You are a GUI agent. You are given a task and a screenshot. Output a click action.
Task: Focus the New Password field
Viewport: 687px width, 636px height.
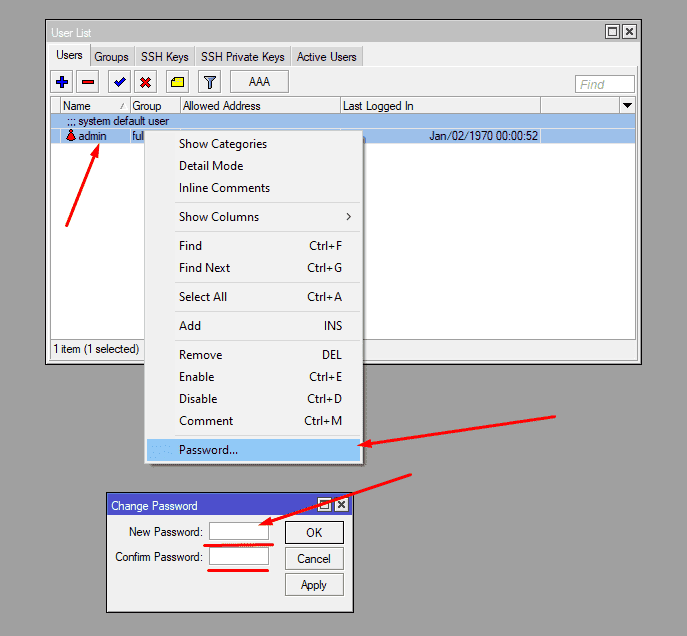pos(238,532)
